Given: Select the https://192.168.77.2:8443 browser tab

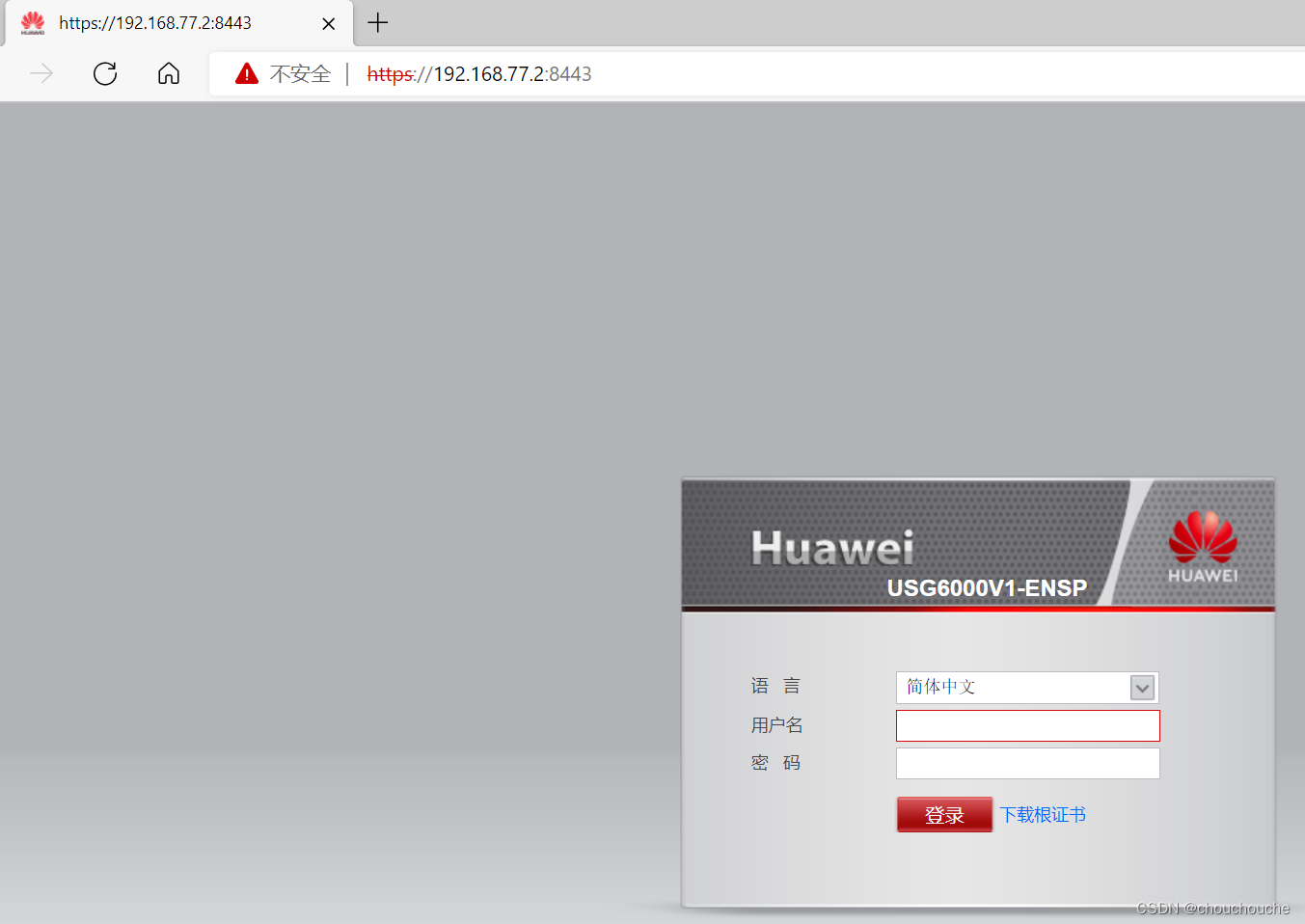Looking at the screenshot, I should tap(178, 23).
